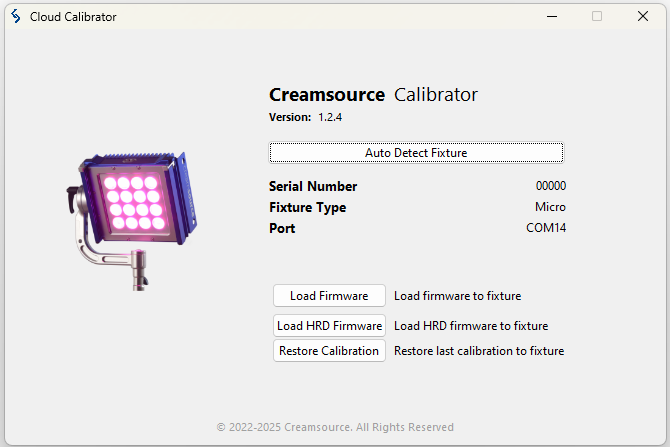Click the Cloud Calibrator app icon in the title bar
The width and height of the screenshot is (670, 447).
click(16, 16)
